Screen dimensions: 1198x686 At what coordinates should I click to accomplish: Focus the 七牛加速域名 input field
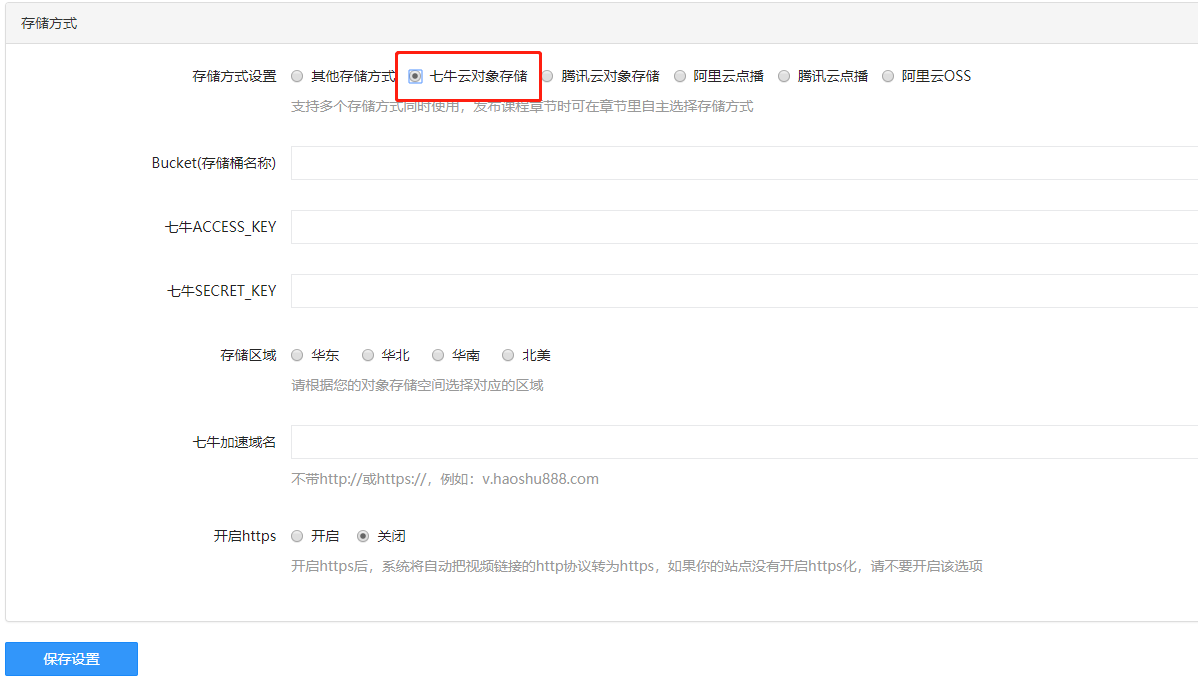point(744,442)
